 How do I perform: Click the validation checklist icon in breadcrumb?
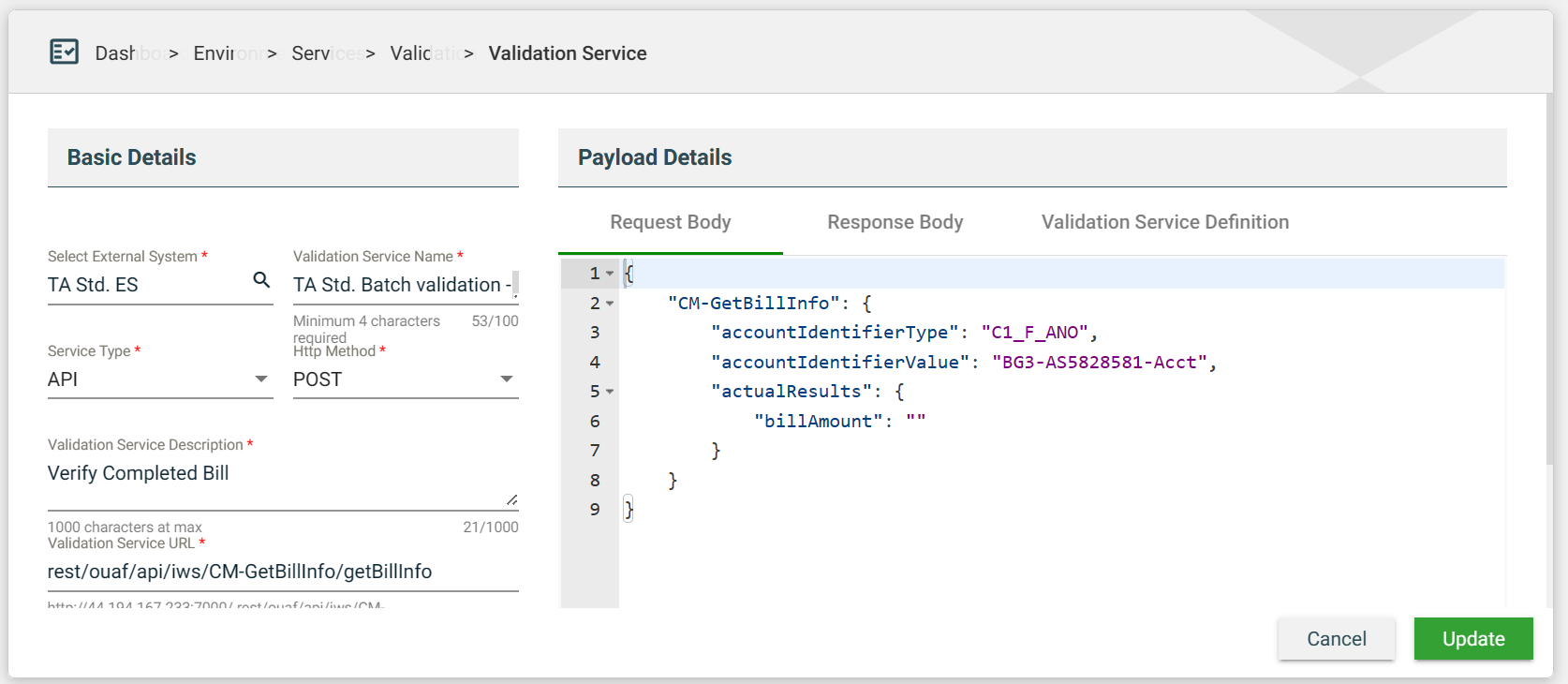(64, 52)
